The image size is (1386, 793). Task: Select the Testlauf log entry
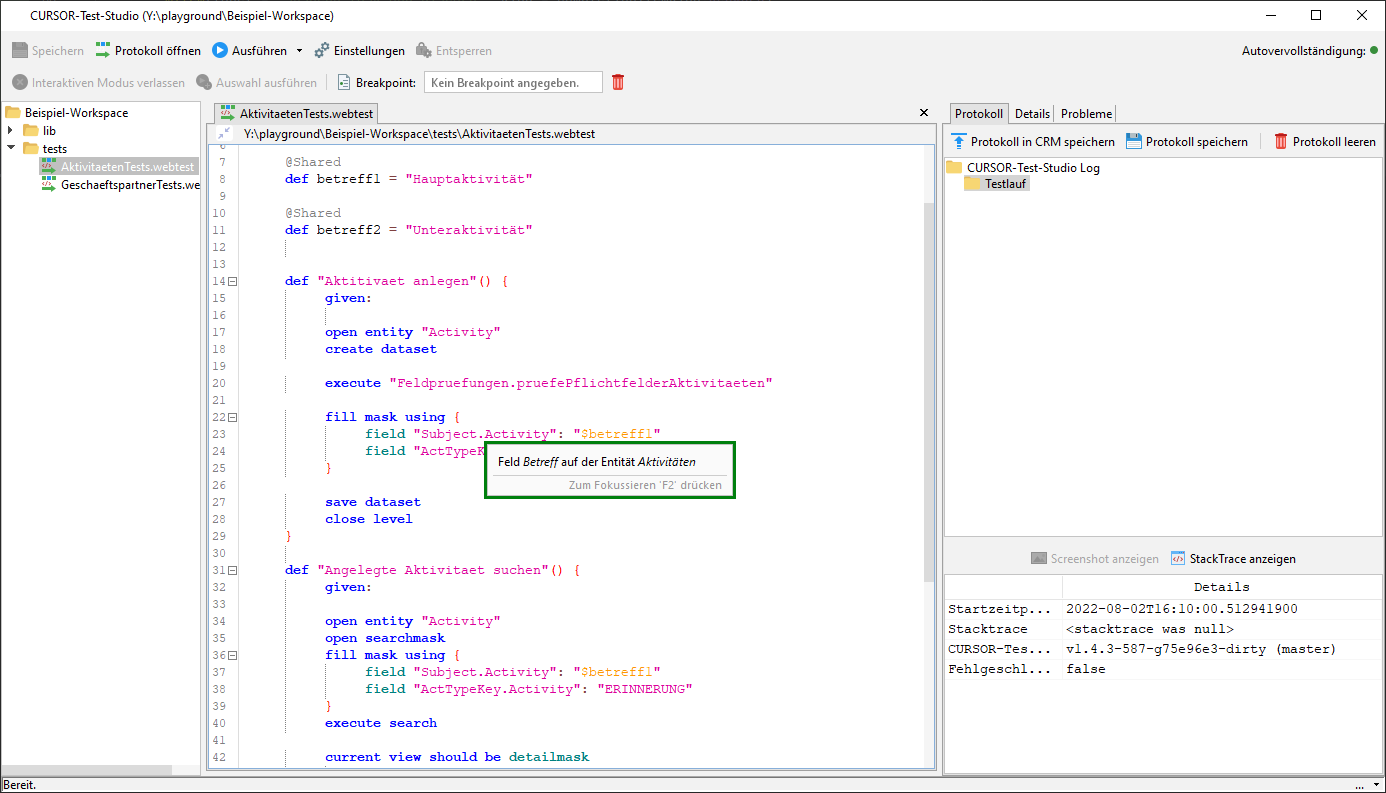(1005, 184)
